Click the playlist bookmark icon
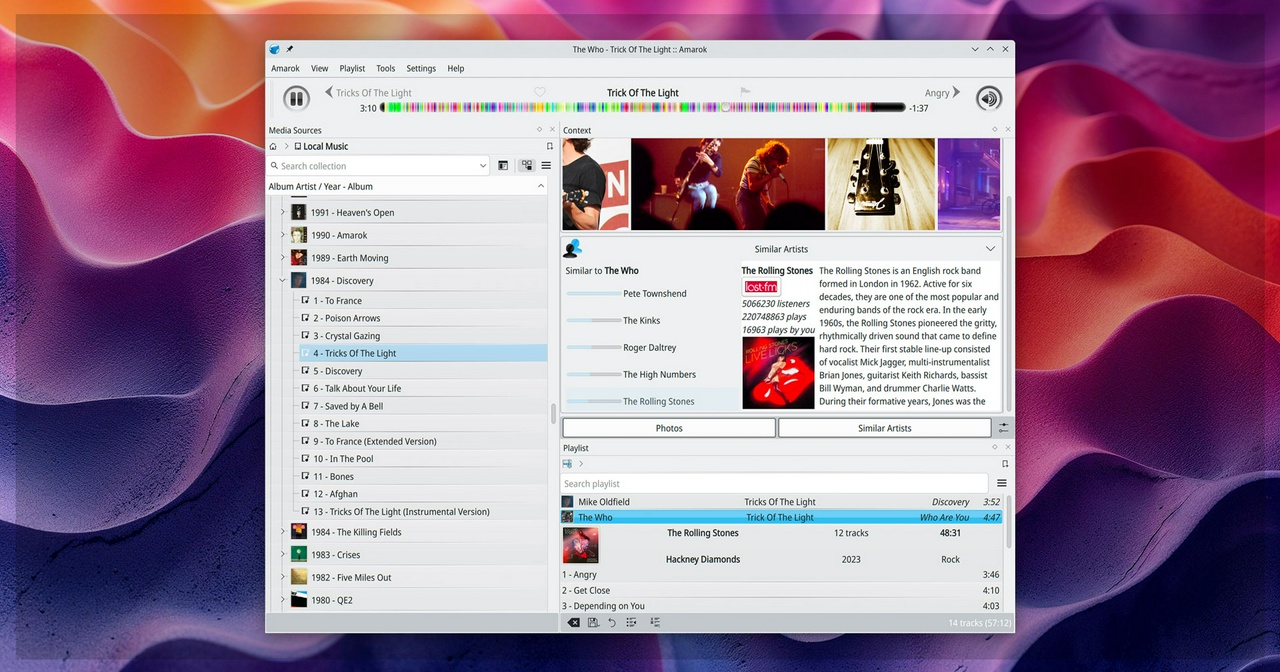The image size is (1280, 672). pos(1005,464)
